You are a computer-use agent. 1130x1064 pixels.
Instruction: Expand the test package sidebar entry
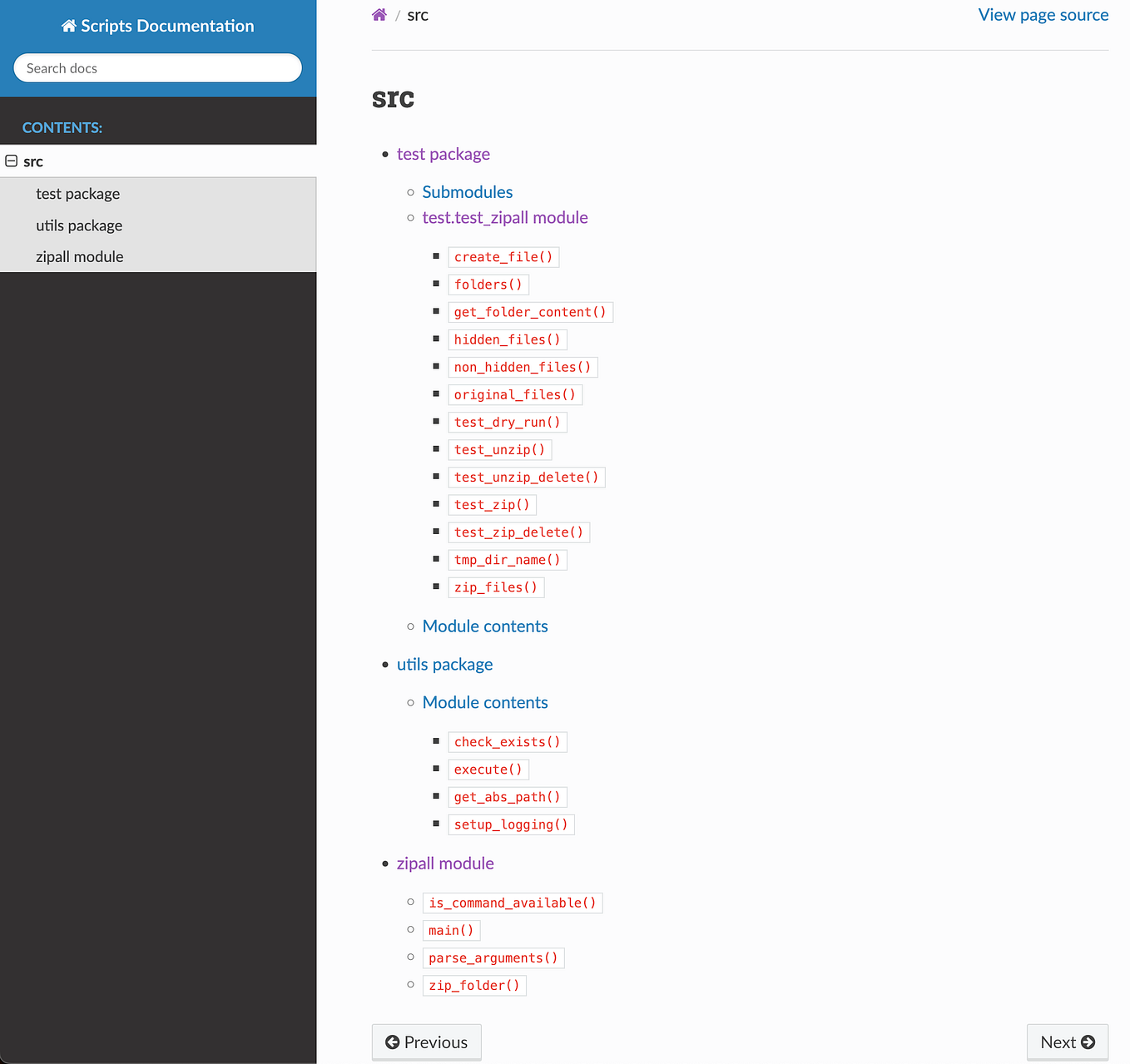[77, 193]
